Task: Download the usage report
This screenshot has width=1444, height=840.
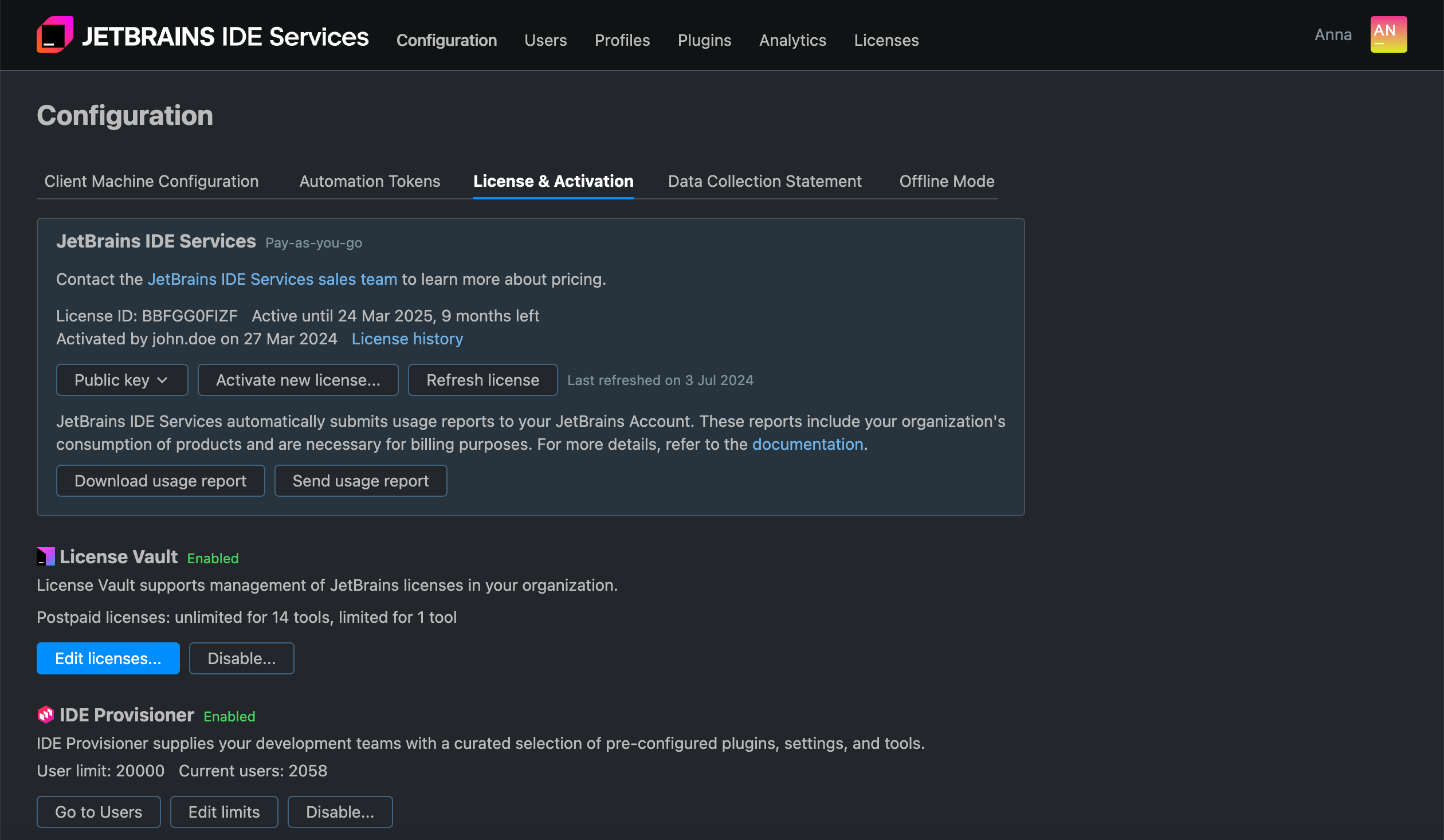Action: pos(160,481)
